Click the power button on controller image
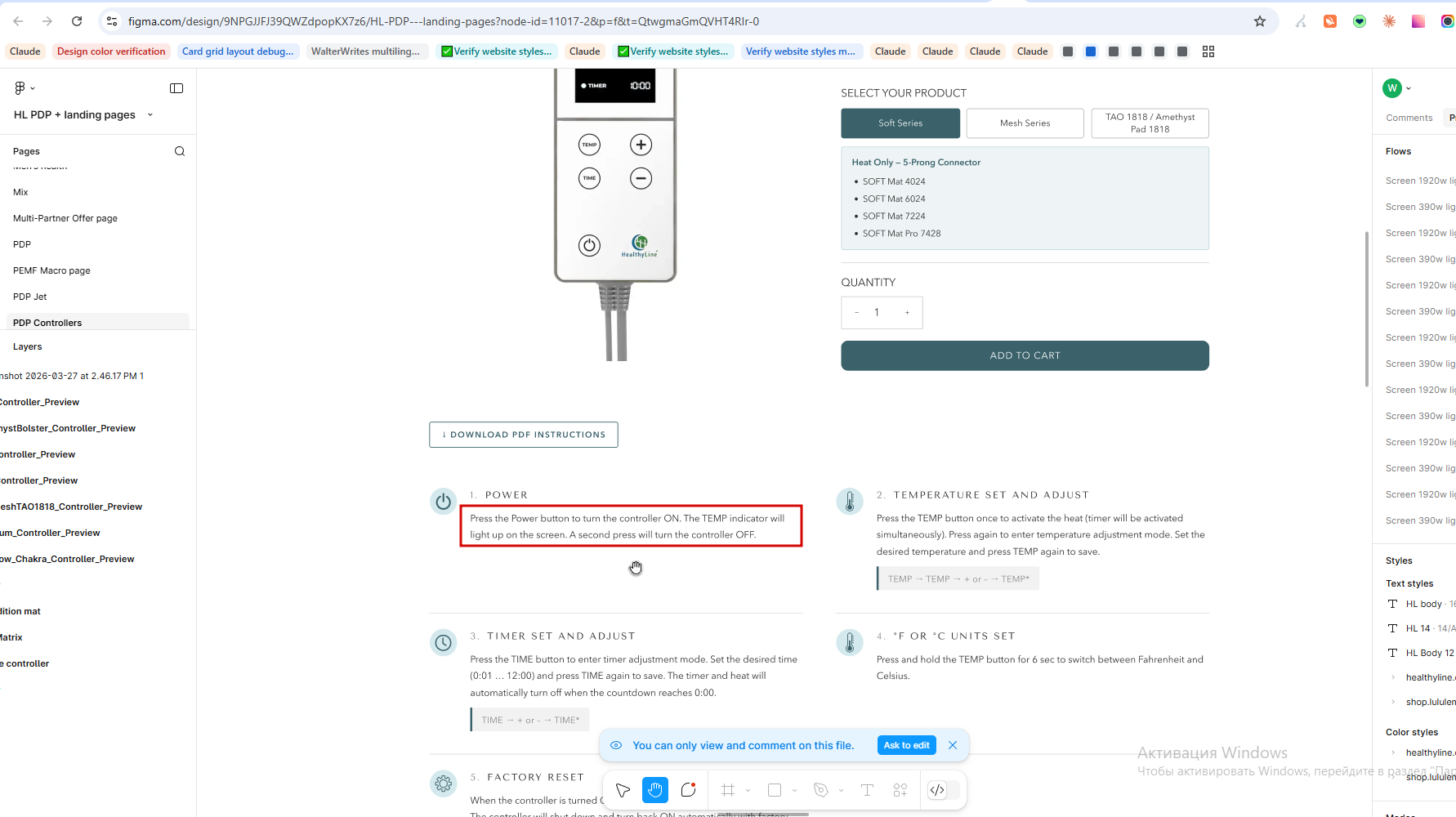 pos(589,245)
